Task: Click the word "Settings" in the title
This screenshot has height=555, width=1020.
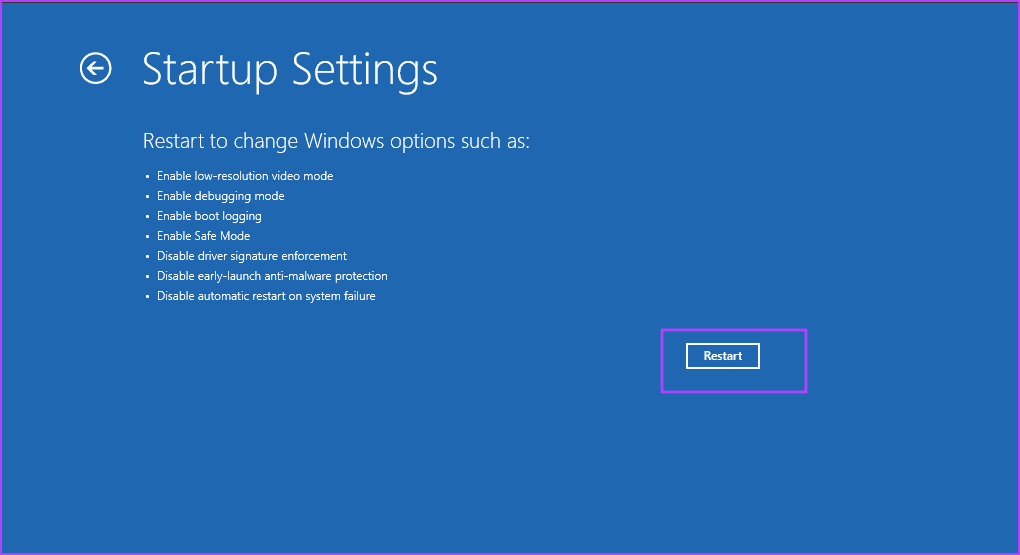Action: coord(364,70)
